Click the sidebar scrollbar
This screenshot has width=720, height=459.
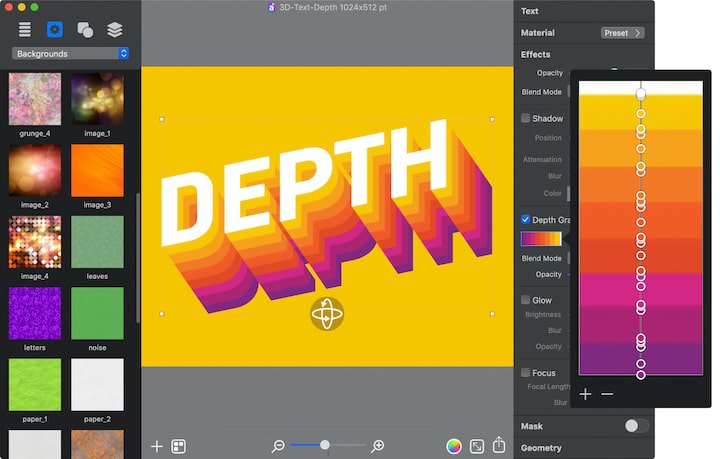[x=138, y=257]
